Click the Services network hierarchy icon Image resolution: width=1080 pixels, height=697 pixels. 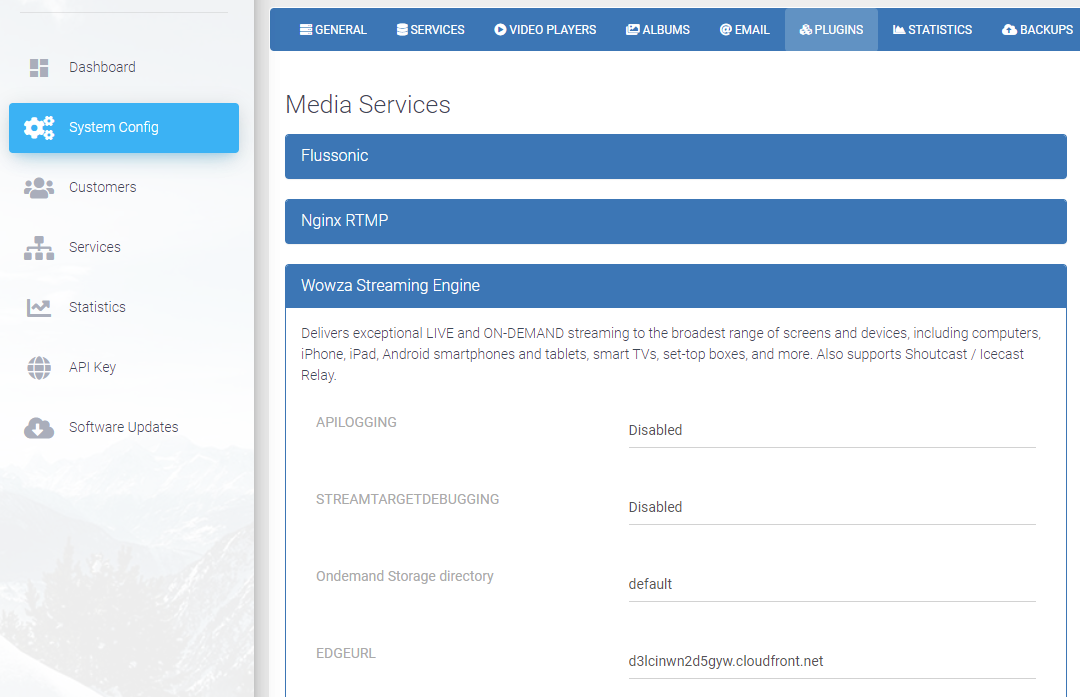click(x=39, y=248)
